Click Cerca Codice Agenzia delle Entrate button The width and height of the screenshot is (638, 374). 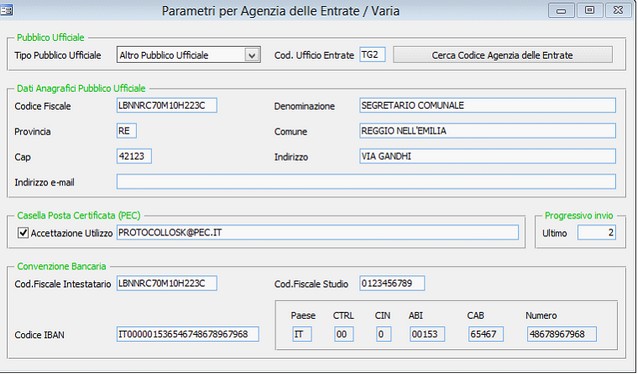pos(503,55)
